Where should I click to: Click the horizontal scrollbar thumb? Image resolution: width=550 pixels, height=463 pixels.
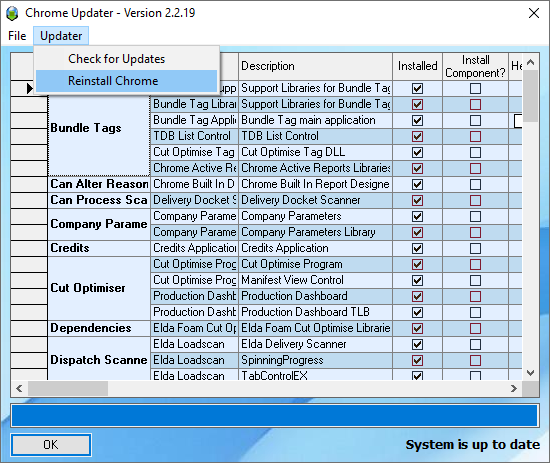tap(68, 388)
